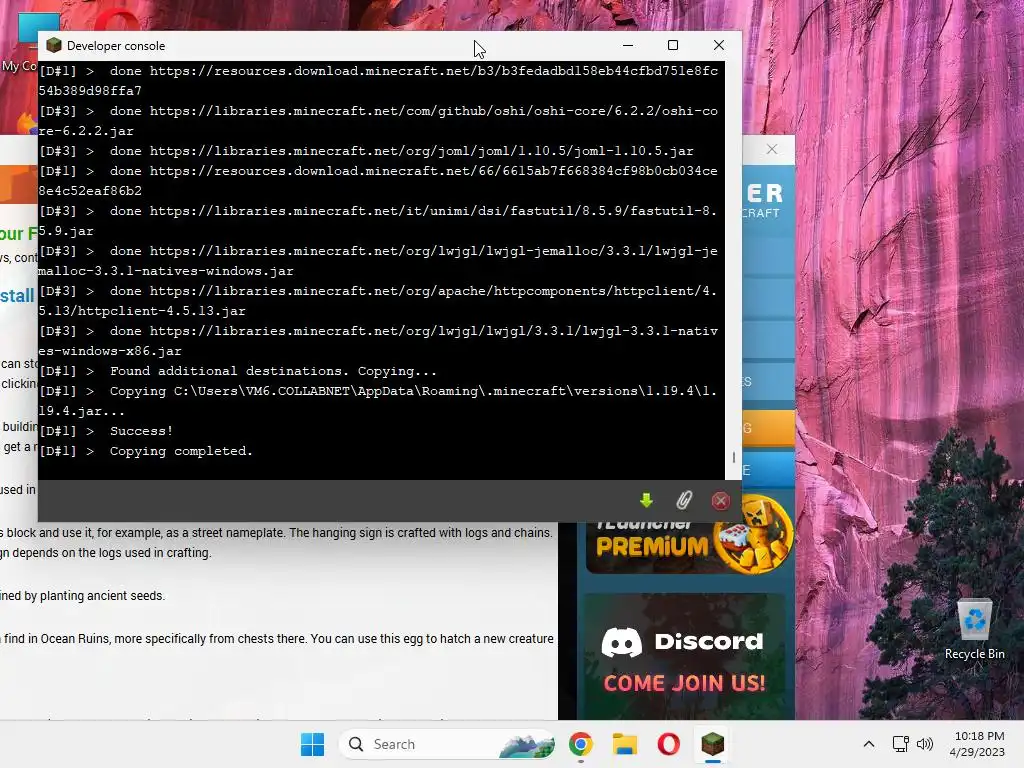The width and height of the screenshot is (1024, 768).
Task: Click the console vertical scrollbar thumb
Action: click(733, 458)
